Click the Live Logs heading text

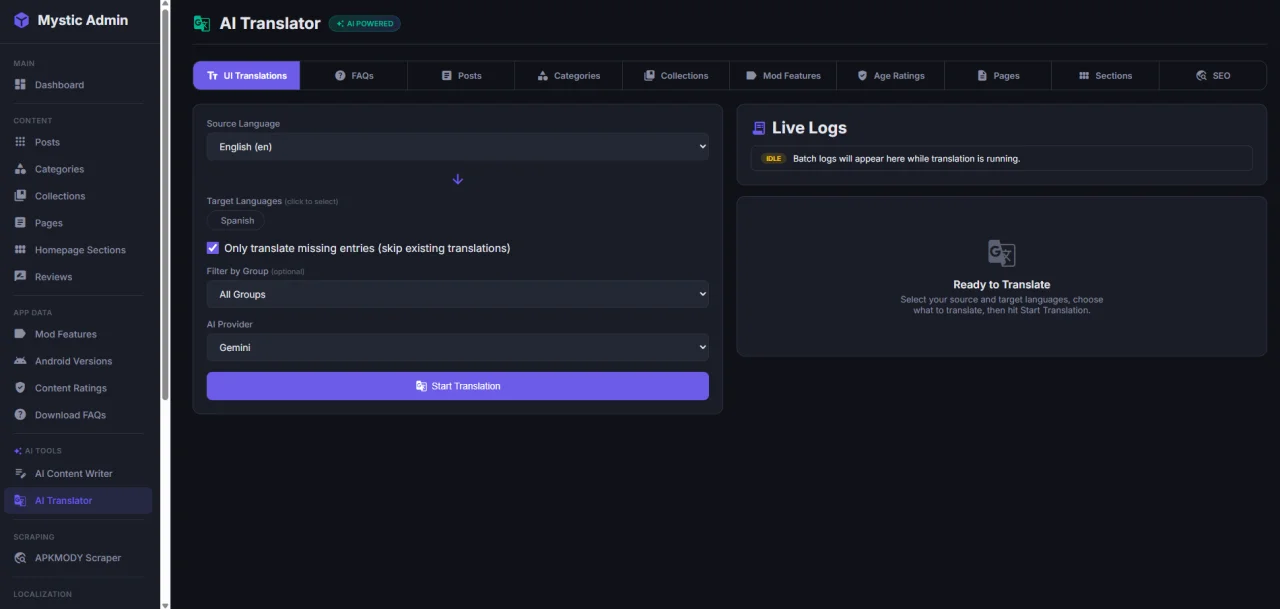(809, 128)
